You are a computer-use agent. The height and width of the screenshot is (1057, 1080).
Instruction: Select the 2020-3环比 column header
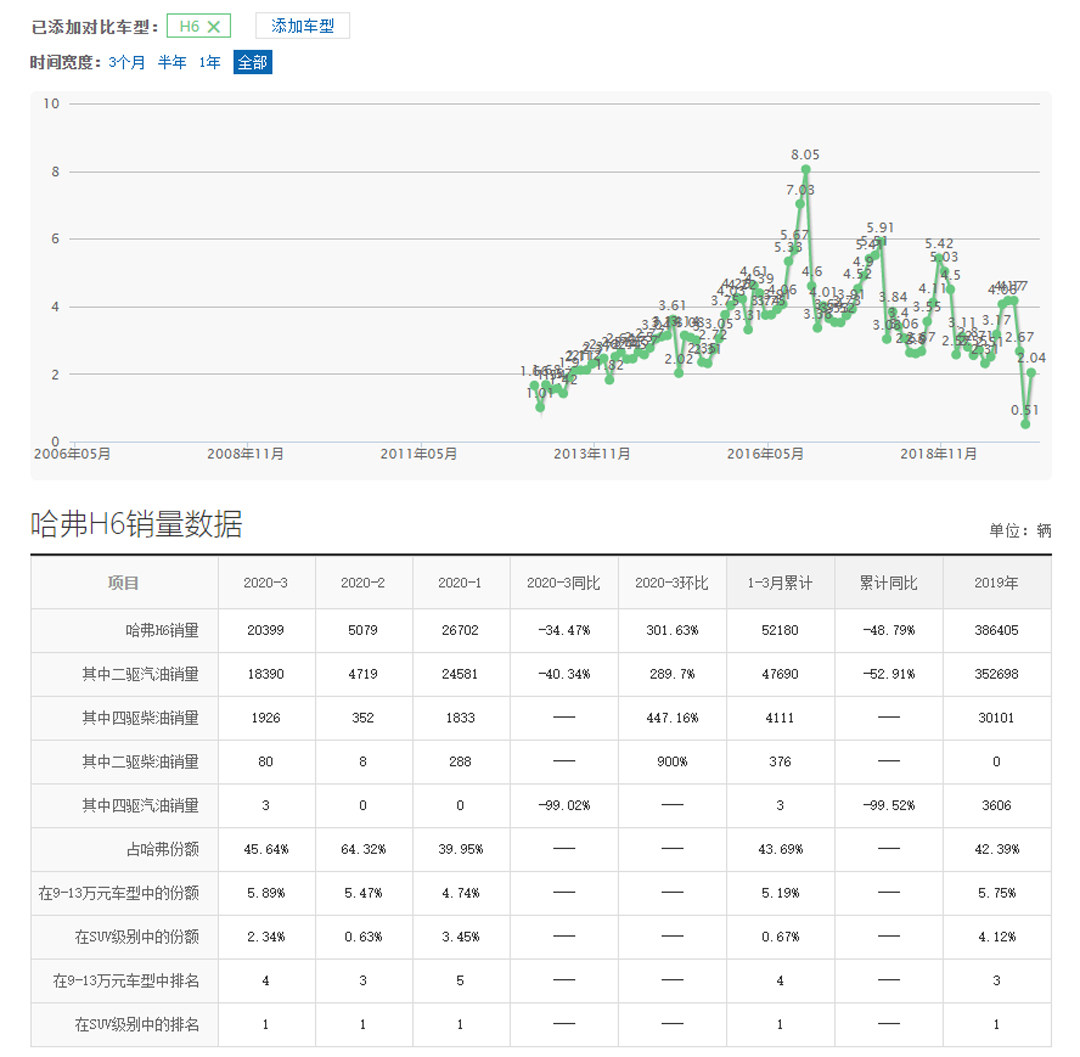tap(671, 583)
